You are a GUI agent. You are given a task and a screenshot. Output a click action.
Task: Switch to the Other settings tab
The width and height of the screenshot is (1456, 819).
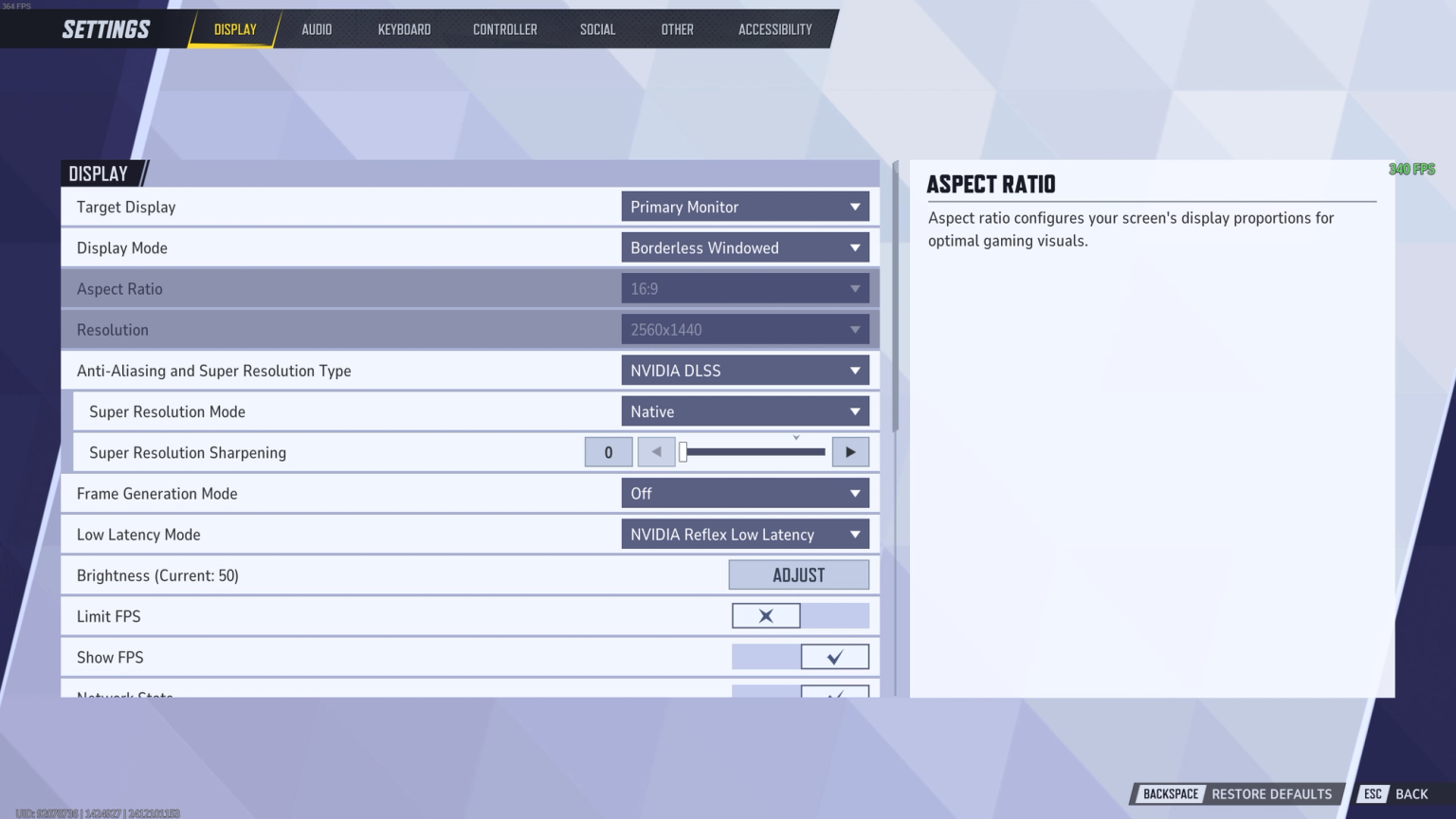677,28
